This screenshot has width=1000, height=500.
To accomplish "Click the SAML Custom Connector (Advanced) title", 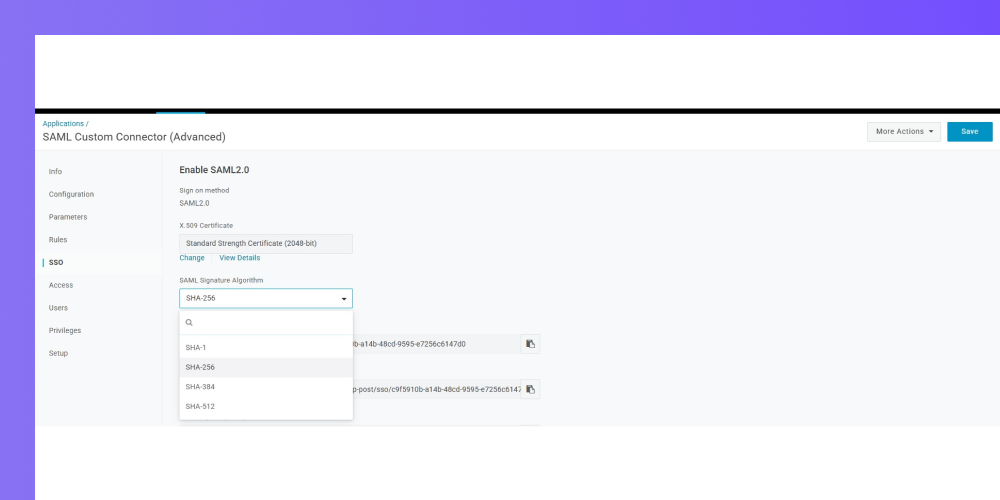I will [x=134, y=137].
